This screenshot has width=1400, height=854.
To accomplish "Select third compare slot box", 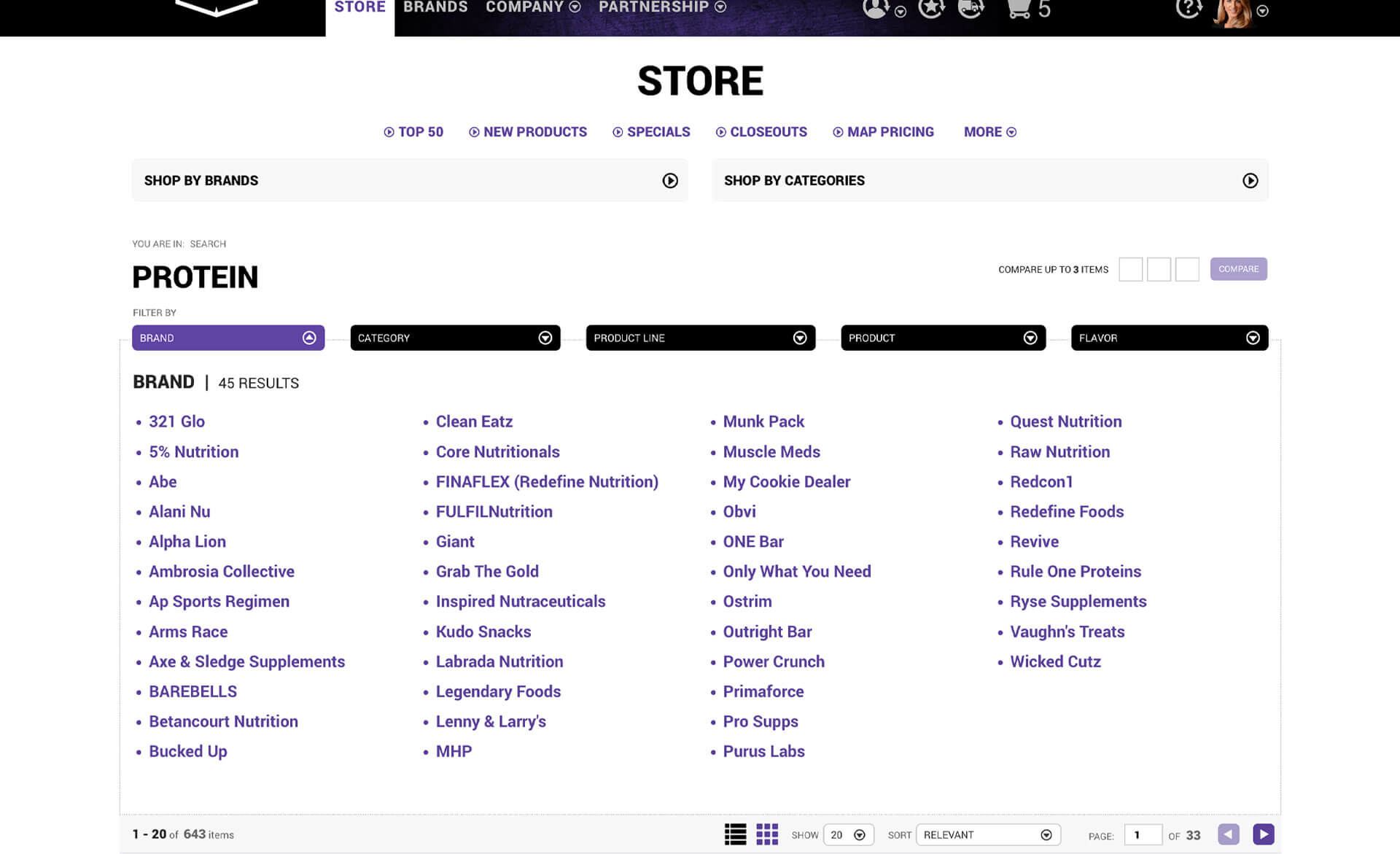I will (1186, 269).
